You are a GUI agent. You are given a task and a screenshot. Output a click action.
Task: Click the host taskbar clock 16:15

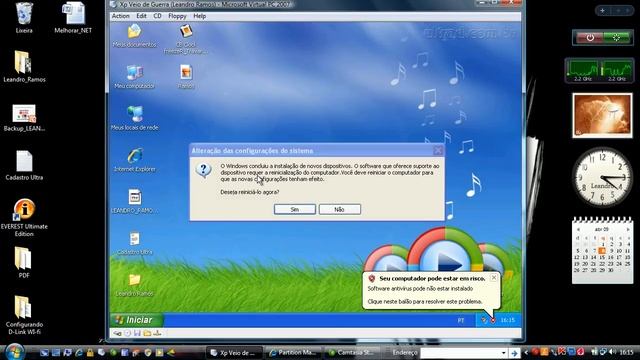pos(627,352)
